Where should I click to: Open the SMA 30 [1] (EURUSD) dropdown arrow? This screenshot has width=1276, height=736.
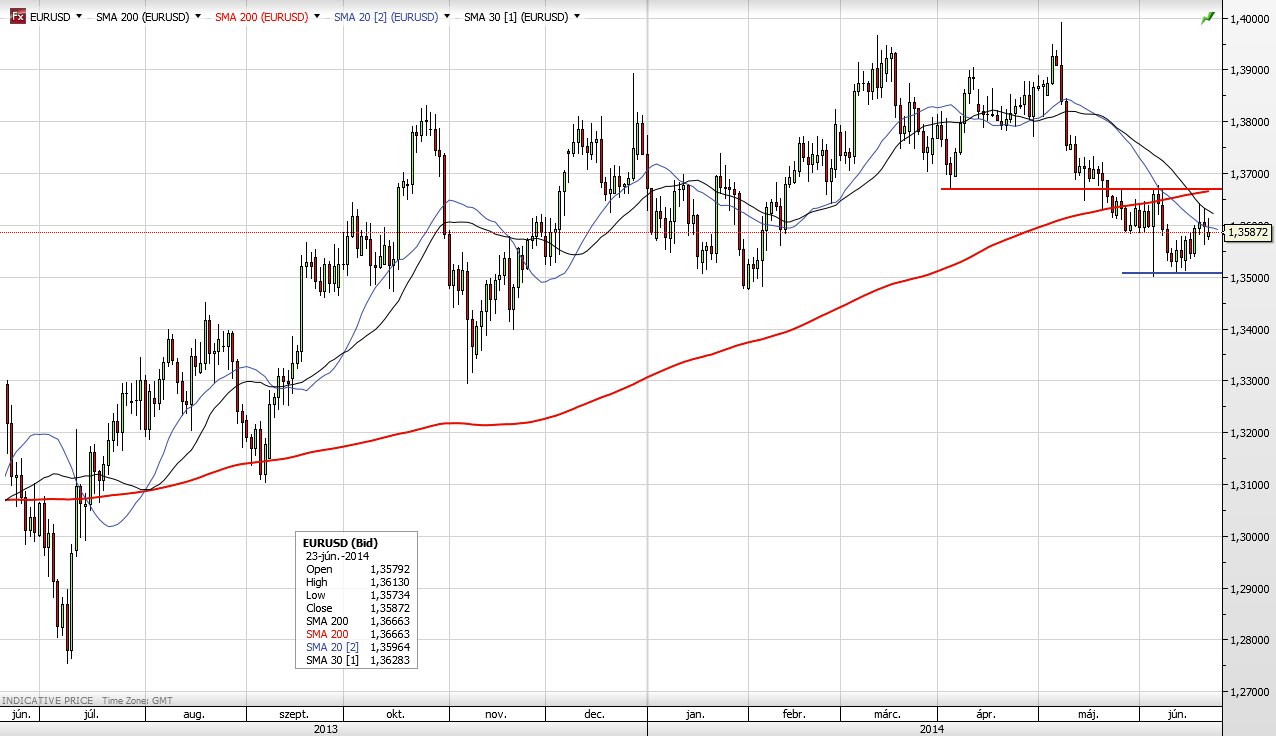click(x=577, y=17)
